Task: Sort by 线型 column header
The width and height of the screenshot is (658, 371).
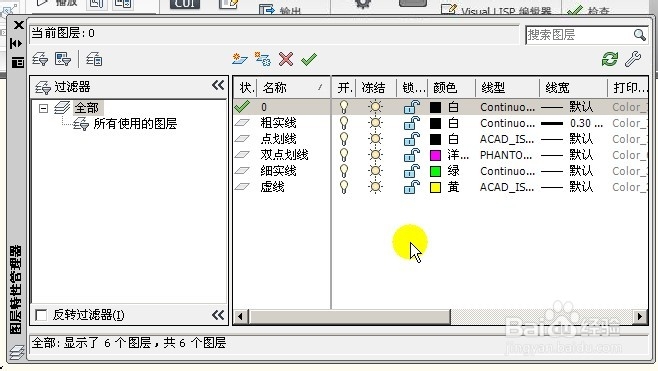Action: 507,88
